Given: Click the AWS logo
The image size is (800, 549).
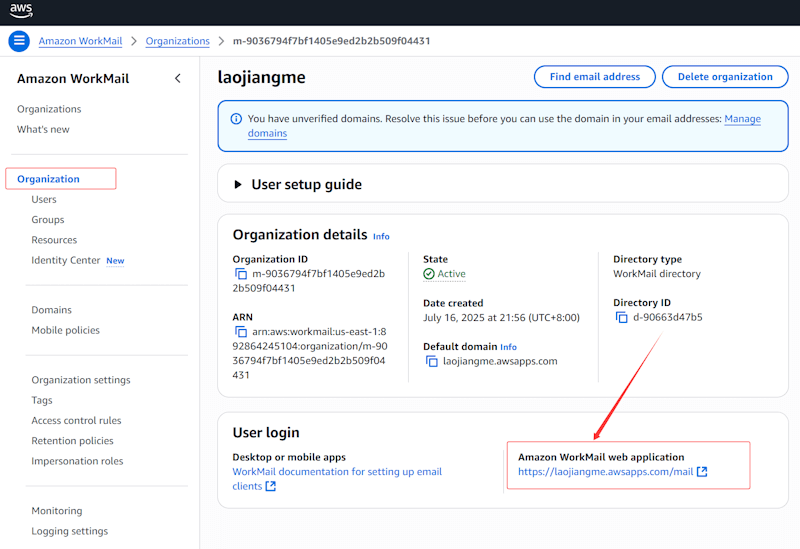Looking at the screenshot, I should click(22, 11).
